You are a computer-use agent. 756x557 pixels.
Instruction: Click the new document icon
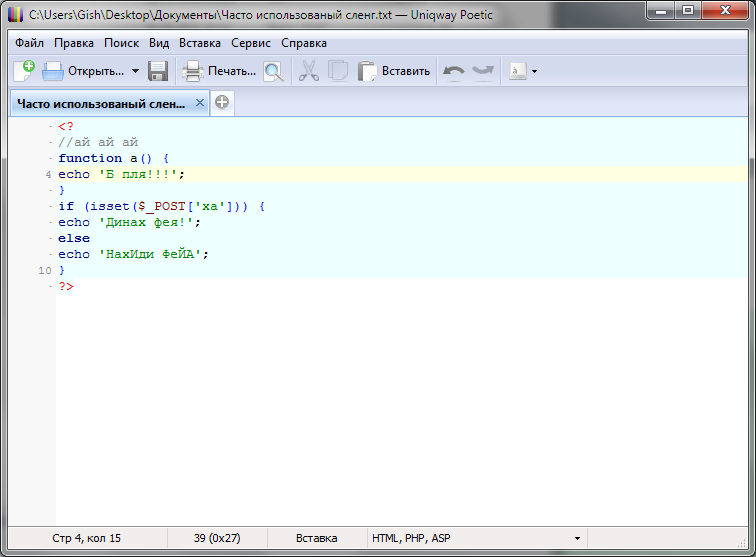pyautogui.click(x=24, y=71)
